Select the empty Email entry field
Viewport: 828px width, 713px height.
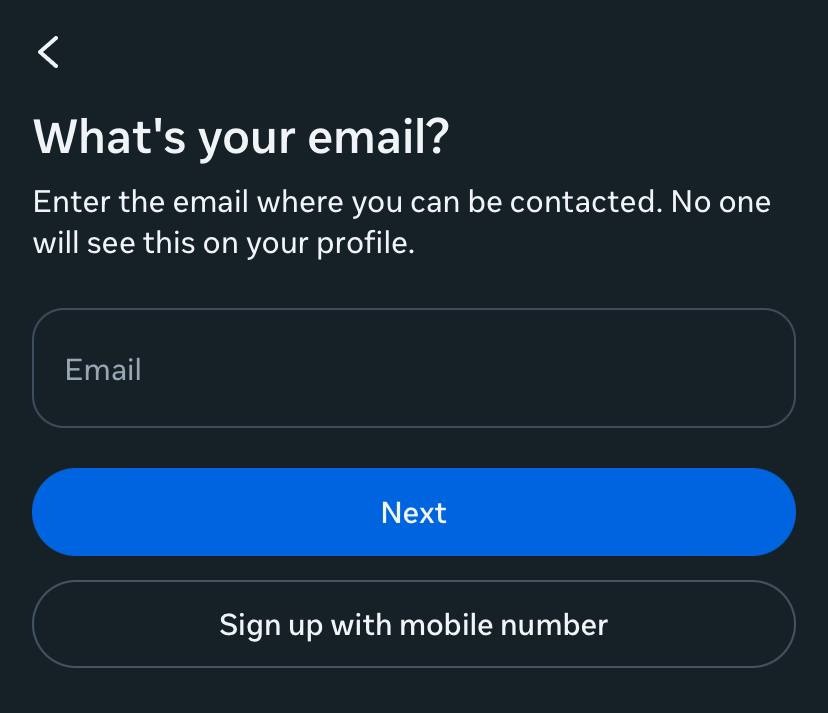[x=414, y=368]
